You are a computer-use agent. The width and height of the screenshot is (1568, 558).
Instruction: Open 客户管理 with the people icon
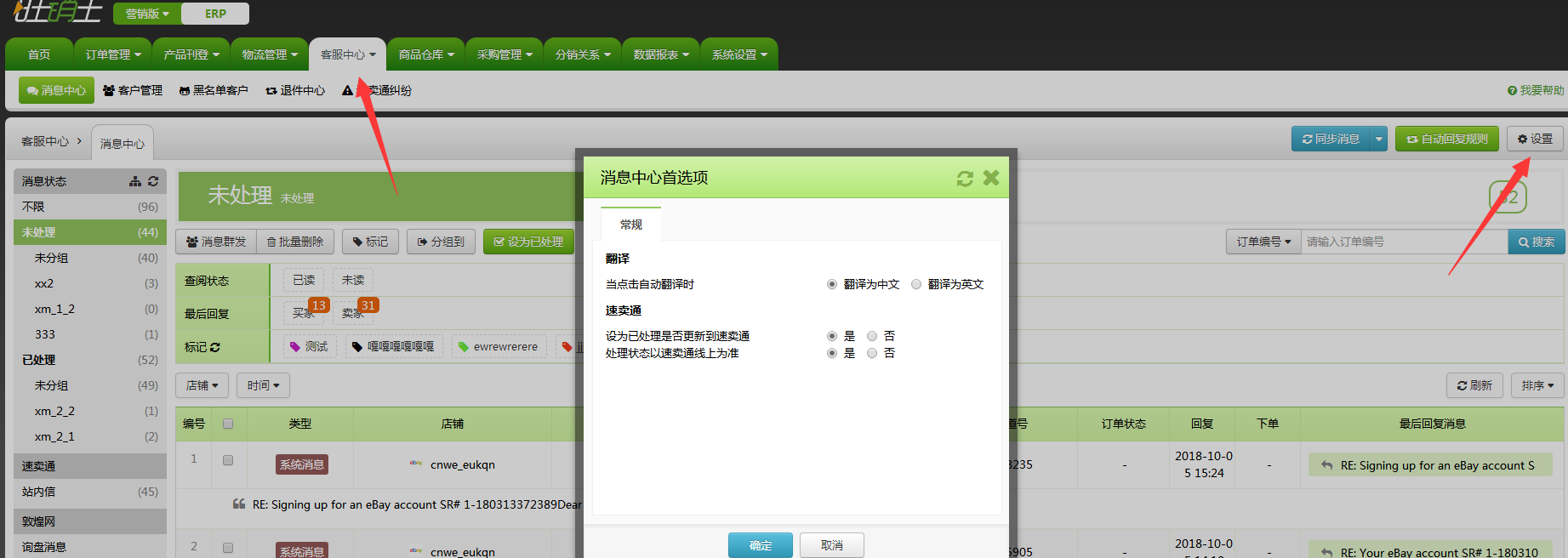(133, 90)
